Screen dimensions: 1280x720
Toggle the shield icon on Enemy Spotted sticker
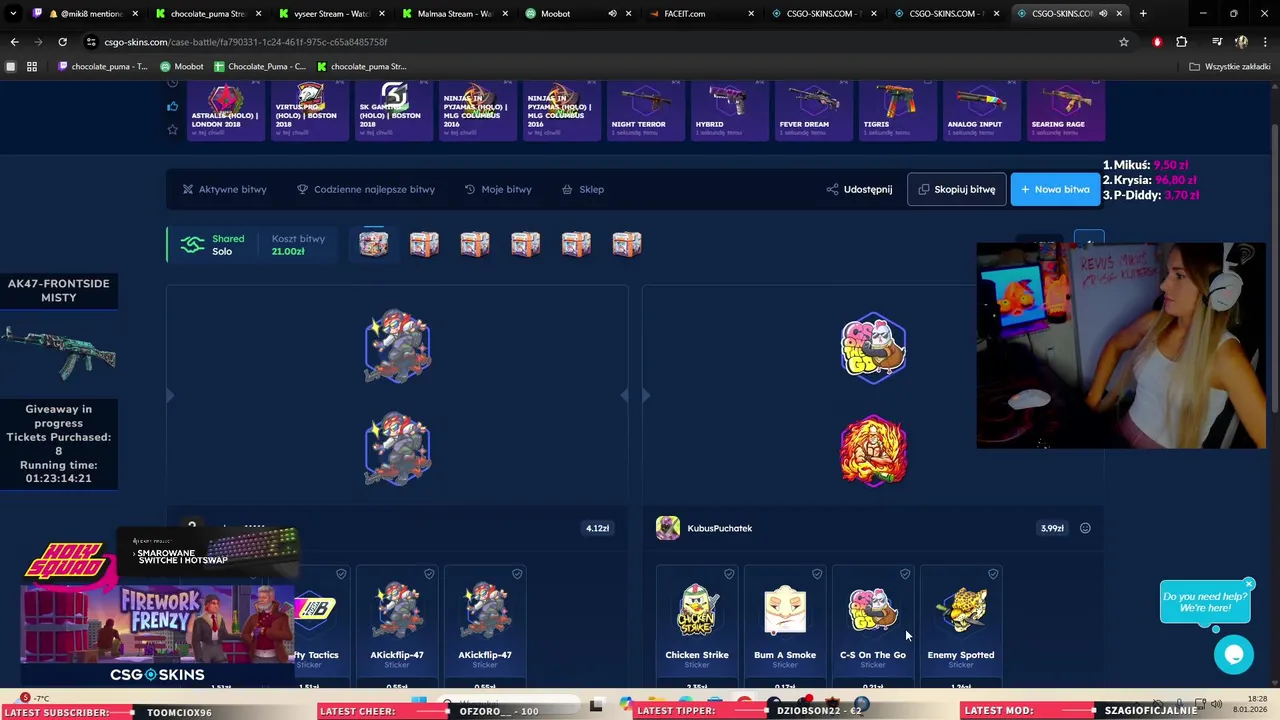point(993,574)
